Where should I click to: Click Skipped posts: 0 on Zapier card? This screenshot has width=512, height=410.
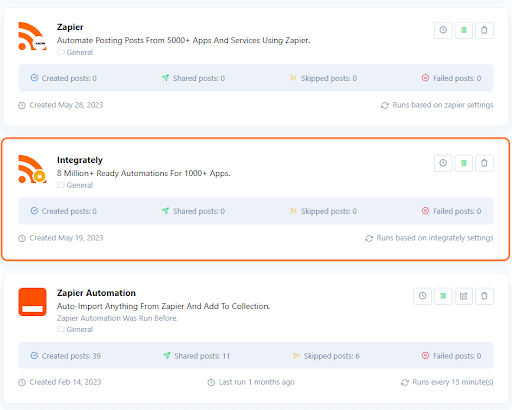pyautogui.click(x=323, y=78)
